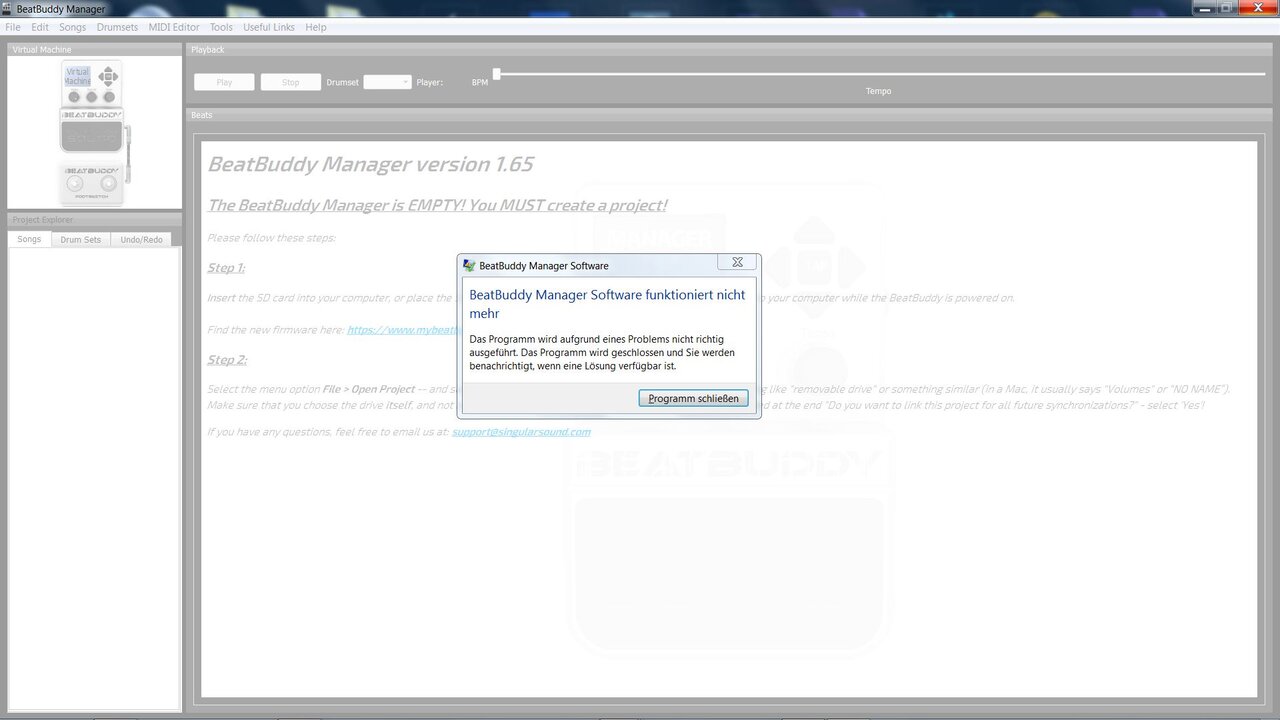
Task: Click the down arrow on the pedal's directional pad
Action: [x=107, y=84]
